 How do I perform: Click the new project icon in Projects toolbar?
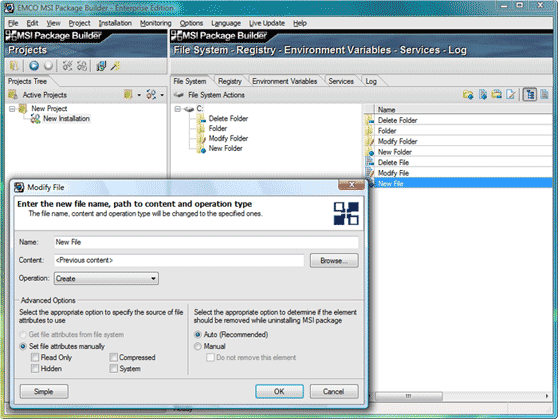(14, 66)
